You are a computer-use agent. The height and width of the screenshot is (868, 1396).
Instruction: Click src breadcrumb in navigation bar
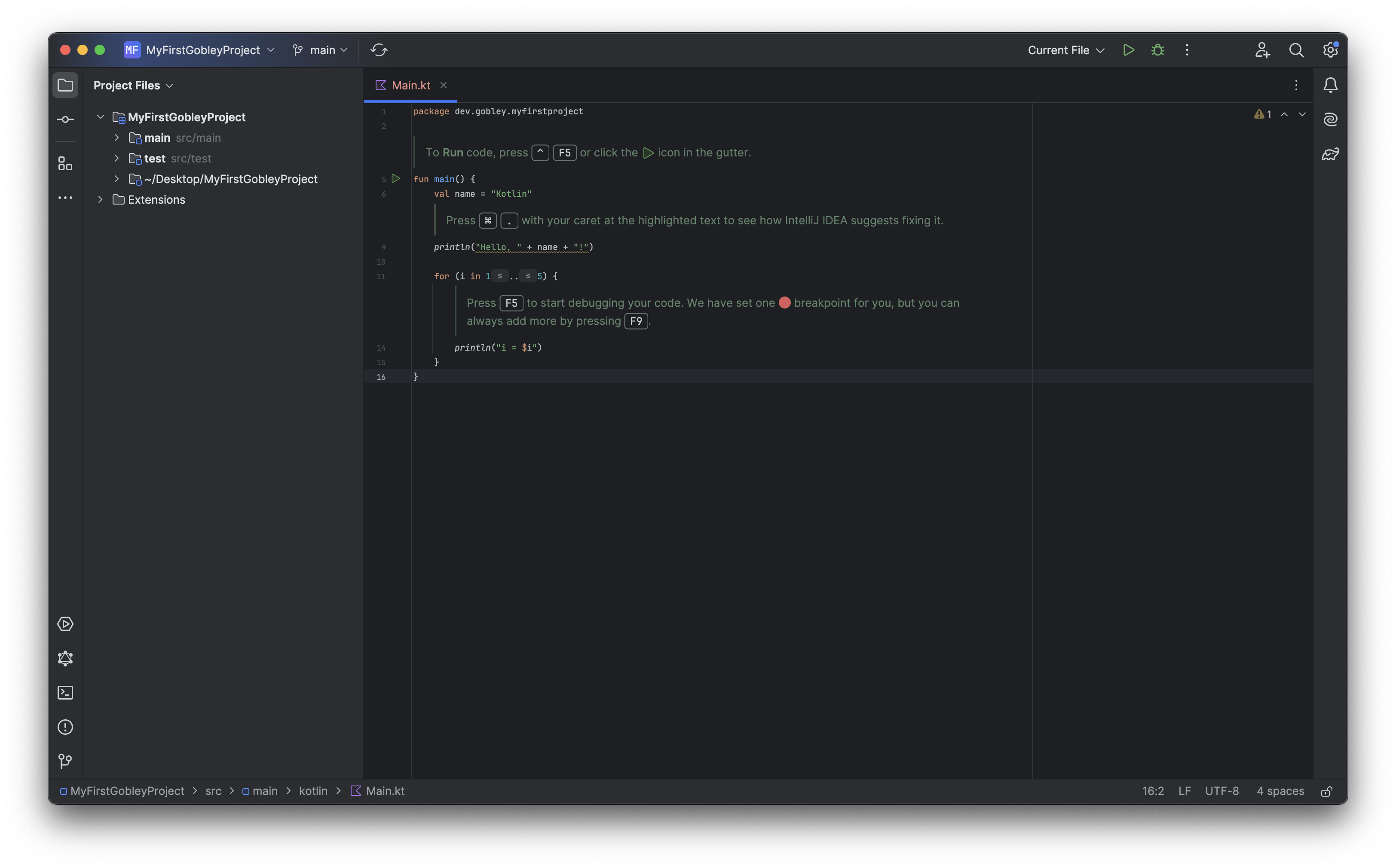point(214,791)
